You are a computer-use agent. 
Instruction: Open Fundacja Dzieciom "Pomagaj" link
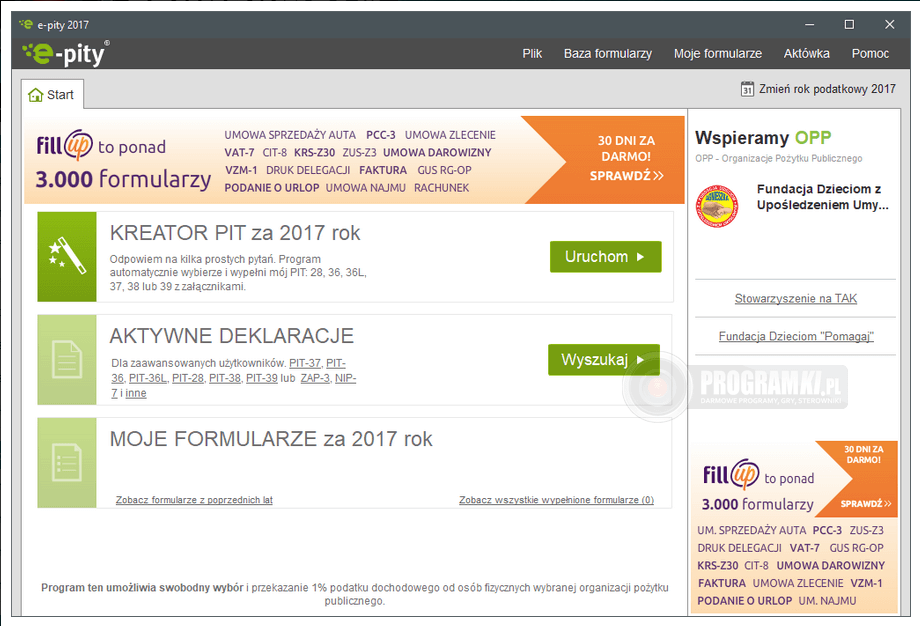pos(796,336)
